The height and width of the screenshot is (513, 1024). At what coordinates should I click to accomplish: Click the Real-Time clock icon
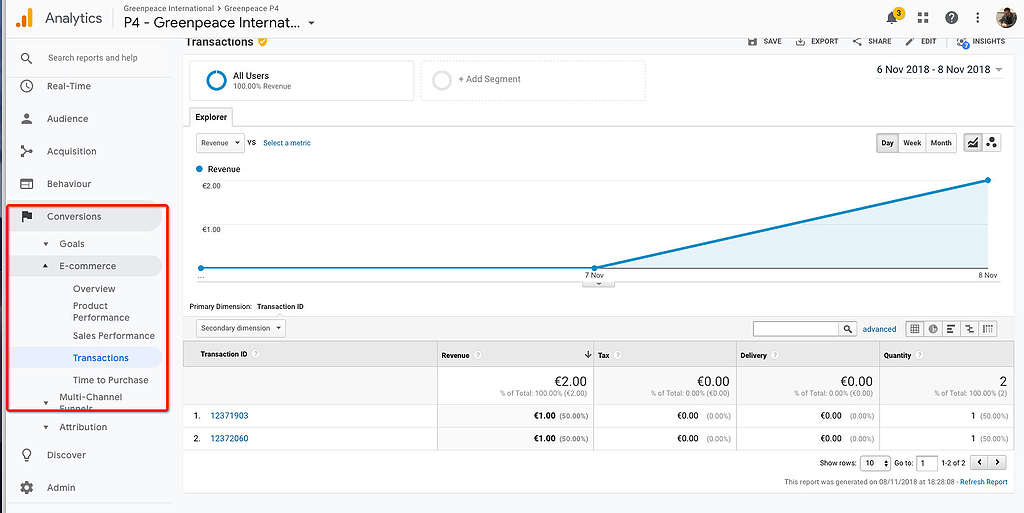pyautogui.click(x=26, y=86)
